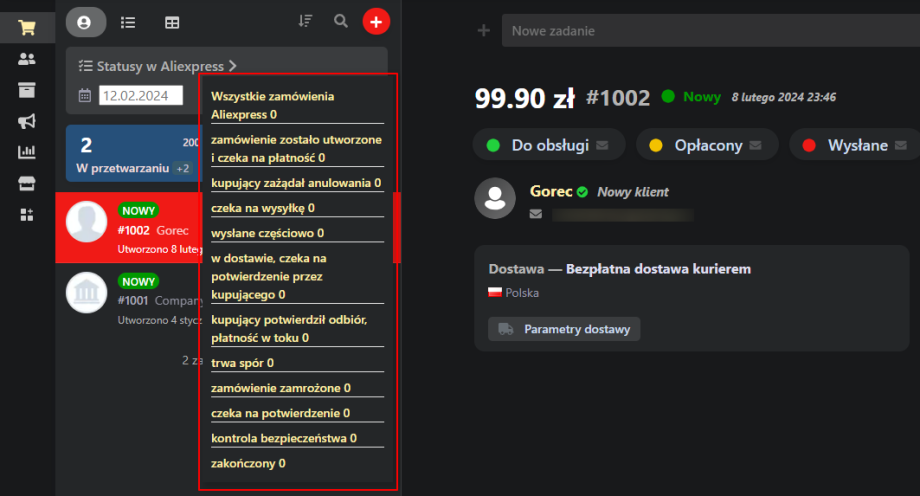Open the customers section in sidebar
Screen dimensions: 920x496
pyautogui.click(x=27, y=59)
